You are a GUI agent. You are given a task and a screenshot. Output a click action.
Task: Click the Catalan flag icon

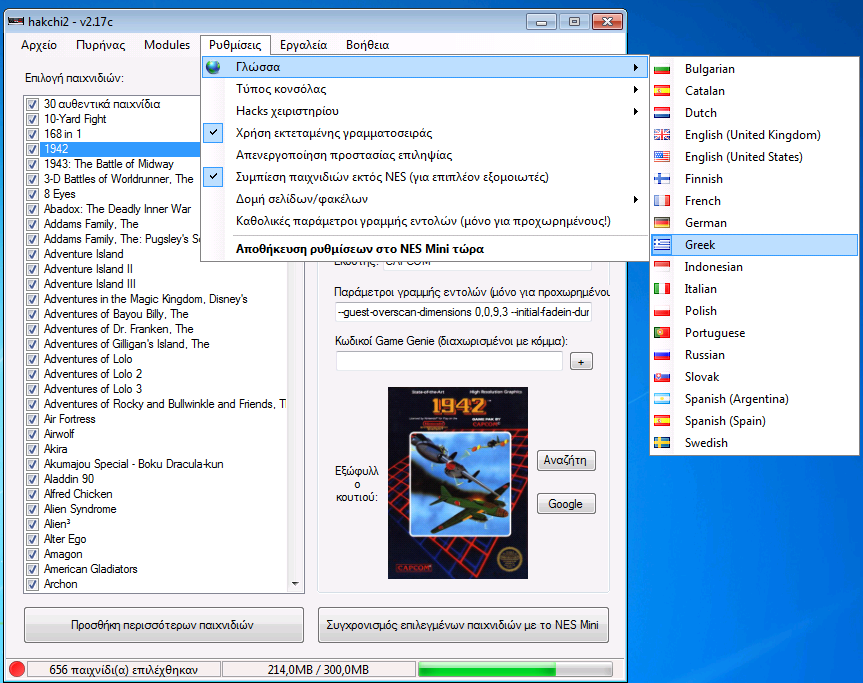click(662, 91)
